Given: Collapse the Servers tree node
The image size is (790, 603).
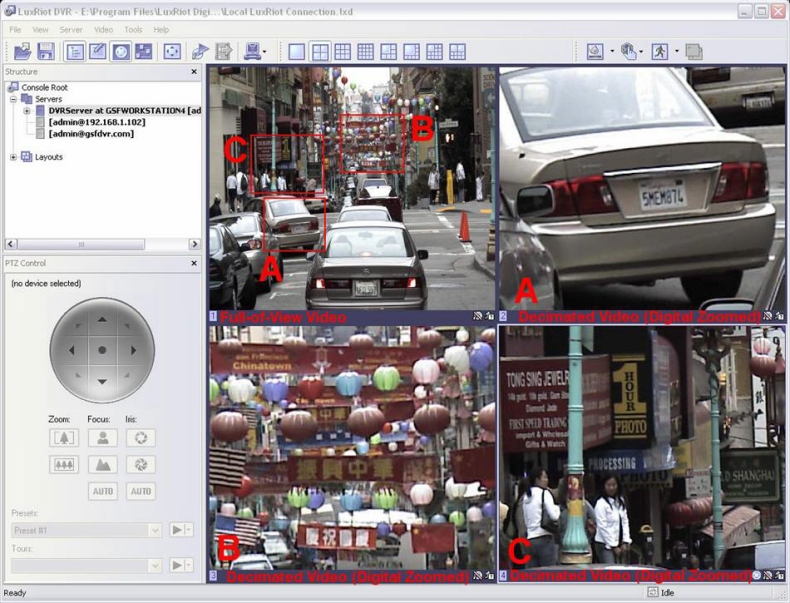Looking at the screenshot, I should click(x=14, y=100).
